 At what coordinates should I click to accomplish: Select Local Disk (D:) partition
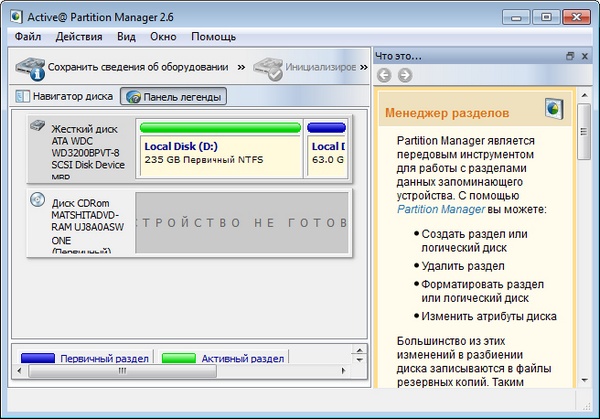point(221,156)
